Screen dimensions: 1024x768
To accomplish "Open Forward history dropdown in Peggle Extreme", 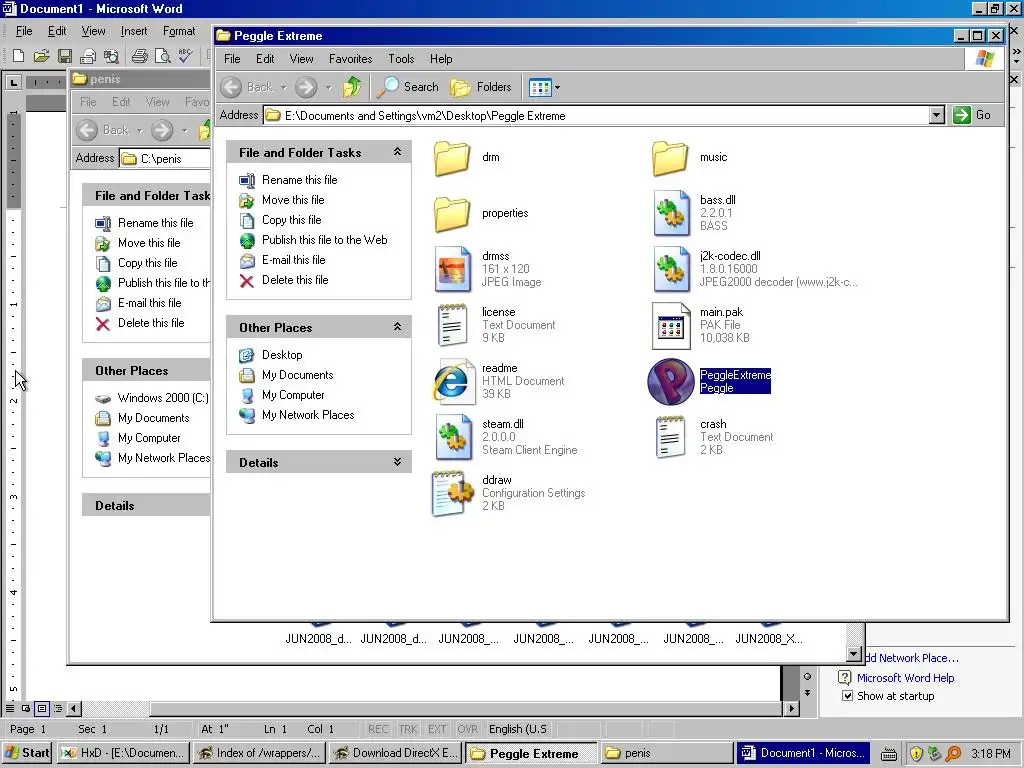I will [x=328, y=87].
